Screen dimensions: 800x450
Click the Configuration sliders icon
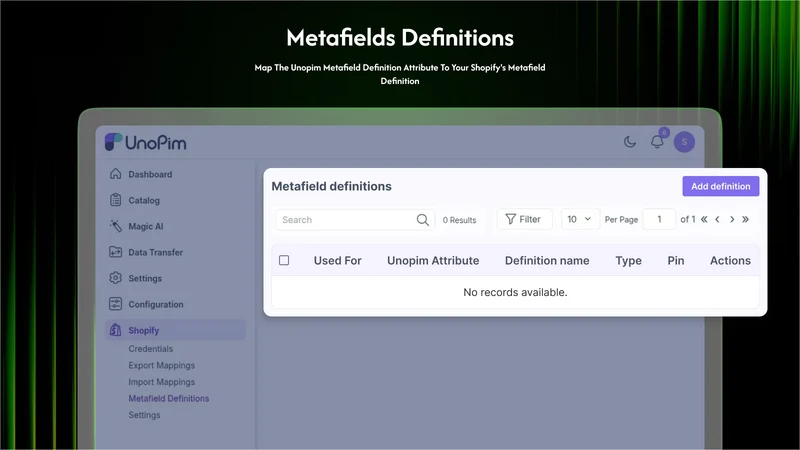click(116, 304)
